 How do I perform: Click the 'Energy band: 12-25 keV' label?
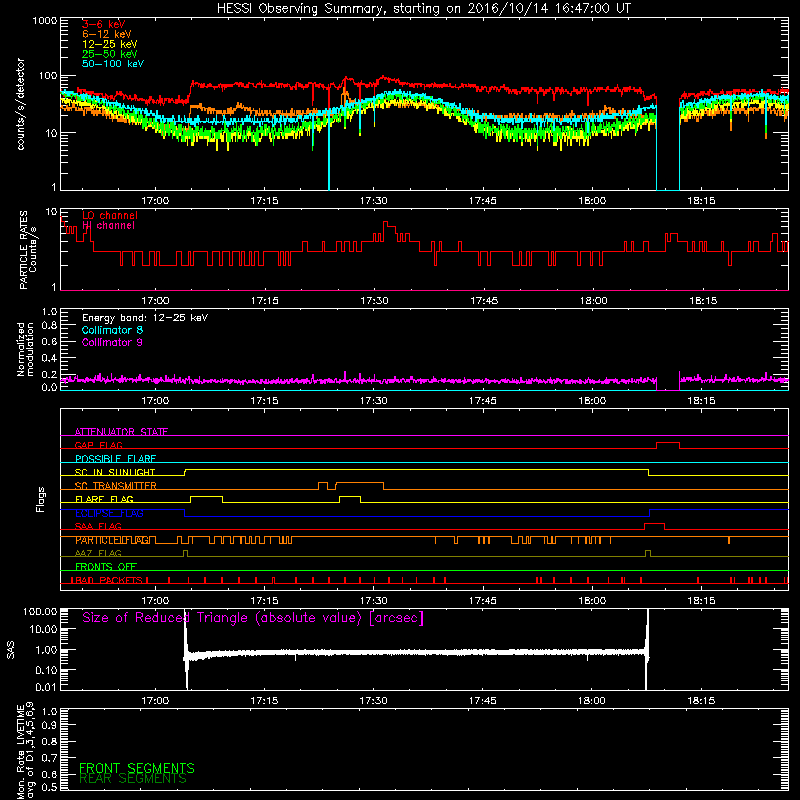(x=145, y=318)
